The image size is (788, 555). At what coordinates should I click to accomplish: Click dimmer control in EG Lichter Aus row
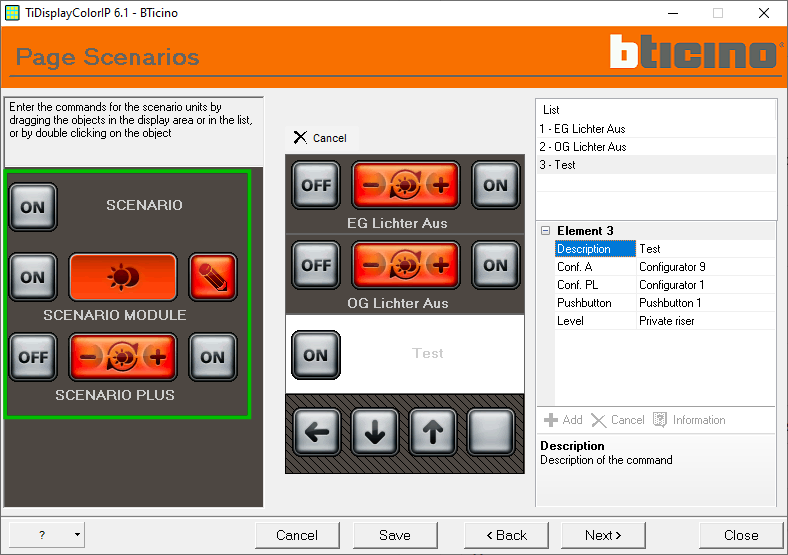pyautogui.click(x=406, y=185)
